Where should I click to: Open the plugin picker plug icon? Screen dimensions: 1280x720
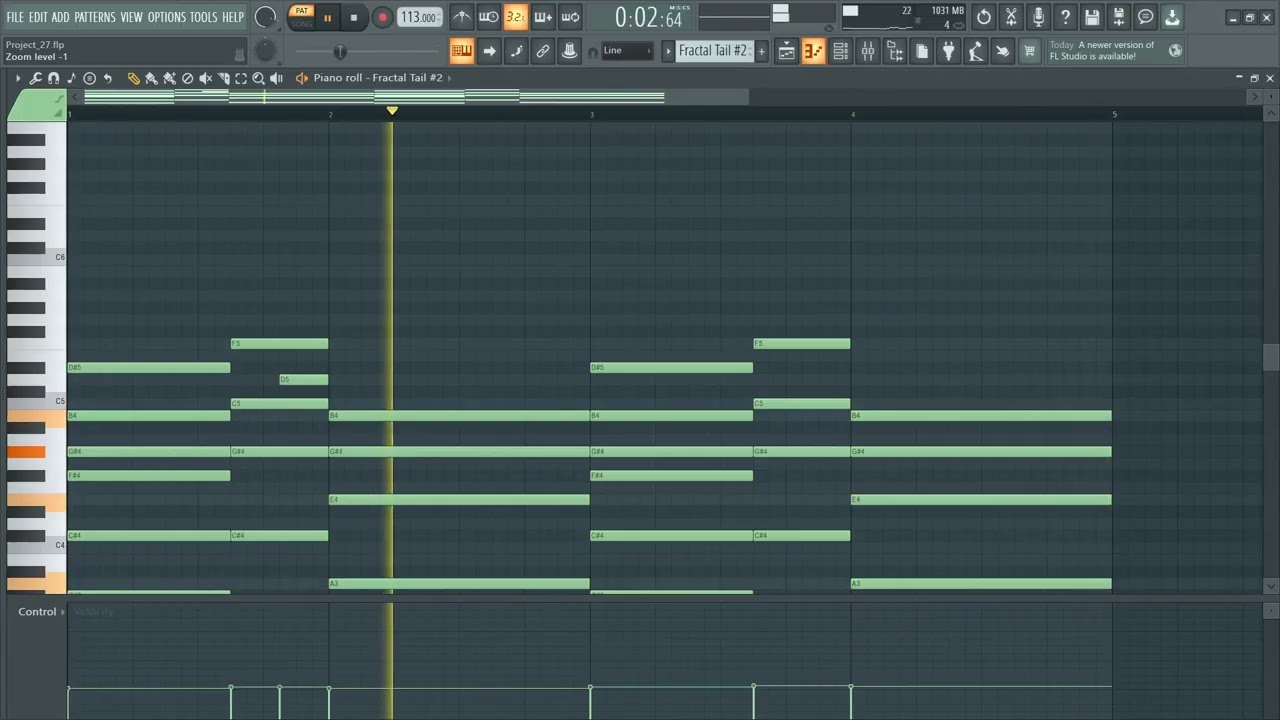(949, 51)
